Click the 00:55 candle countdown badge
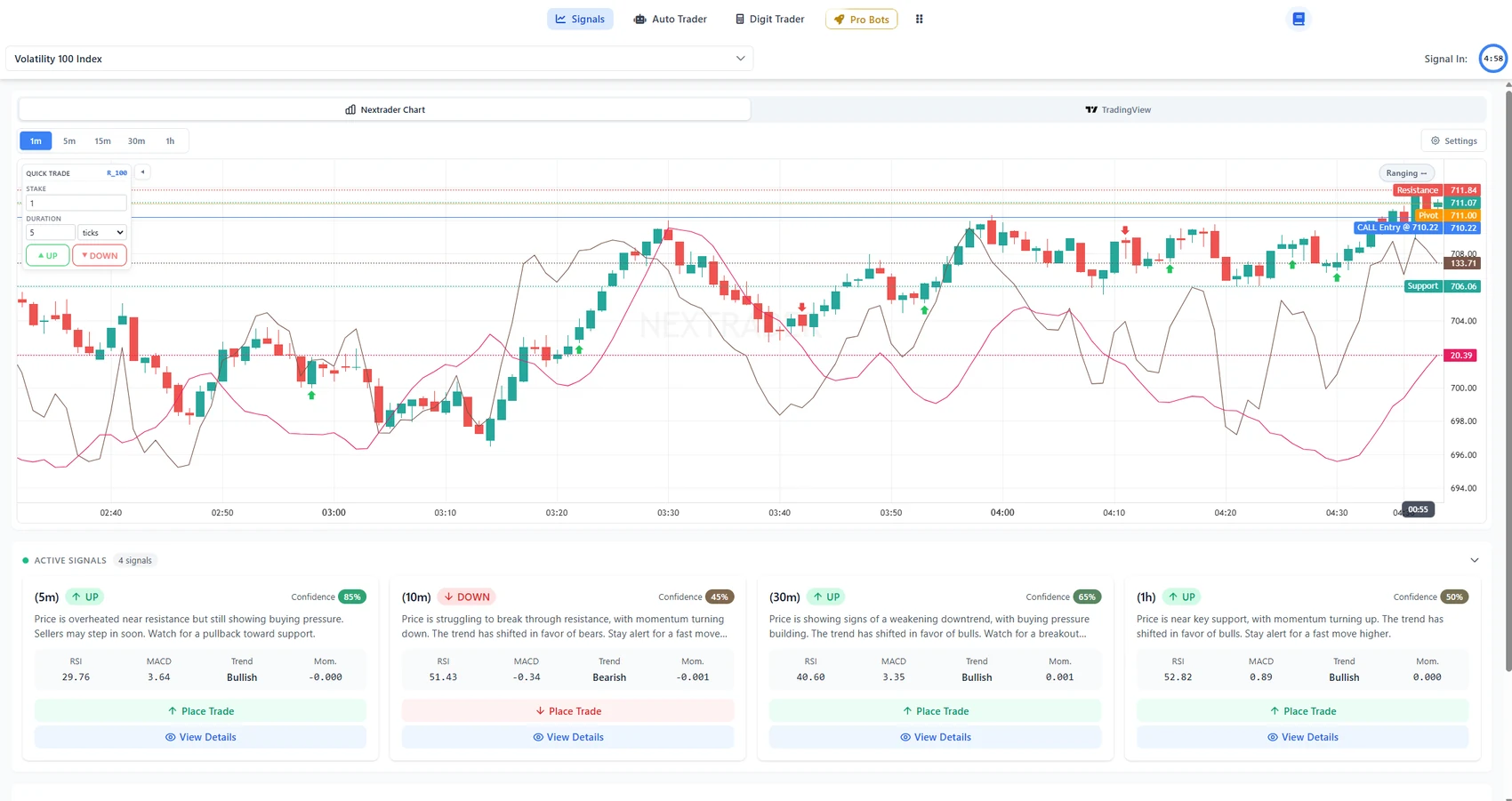The height and width of the screenshot is (801, 1512). [x=1418, y=509]
